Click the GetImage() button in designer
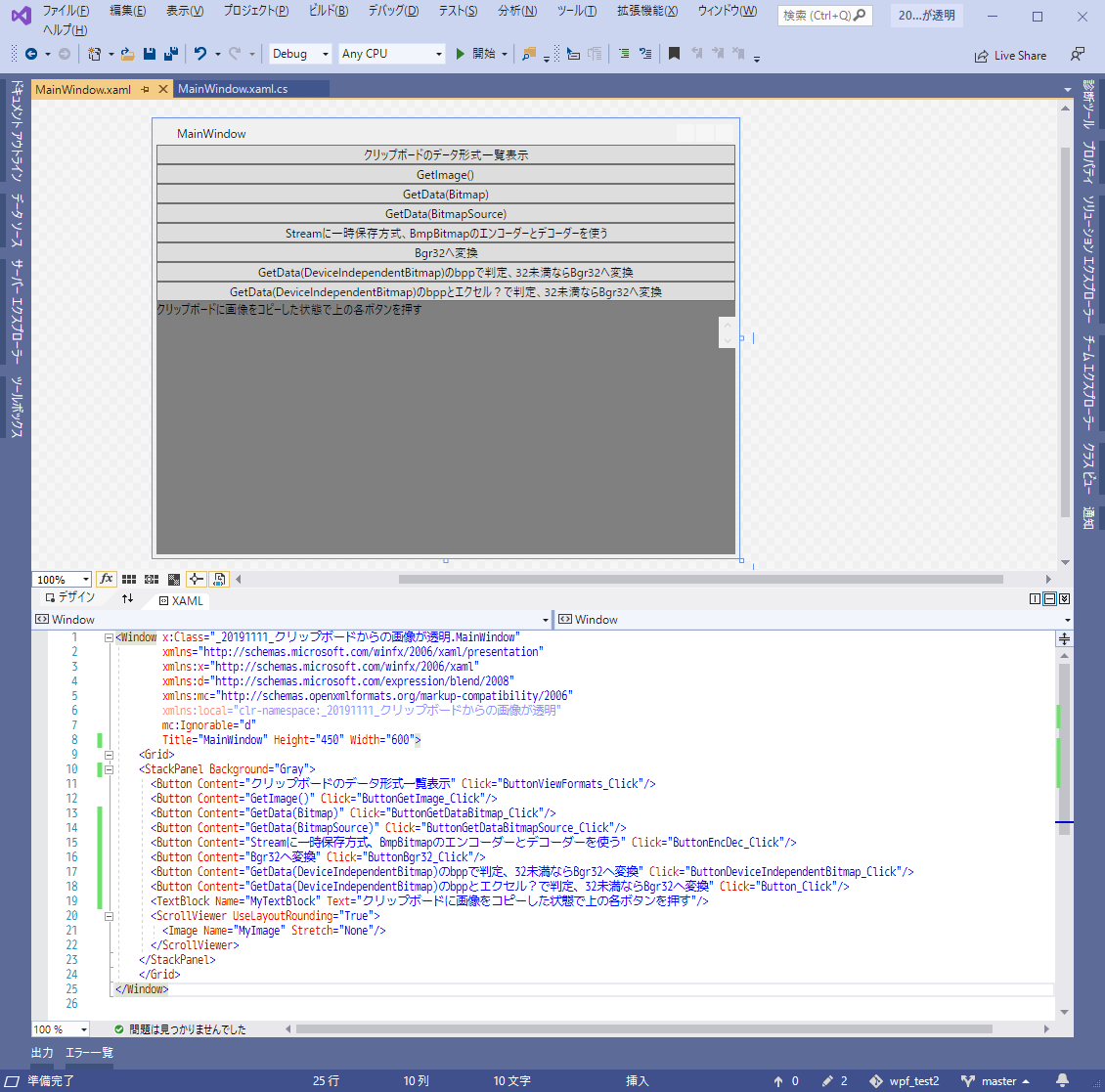 pyautogui.click(x=445, y=175)
